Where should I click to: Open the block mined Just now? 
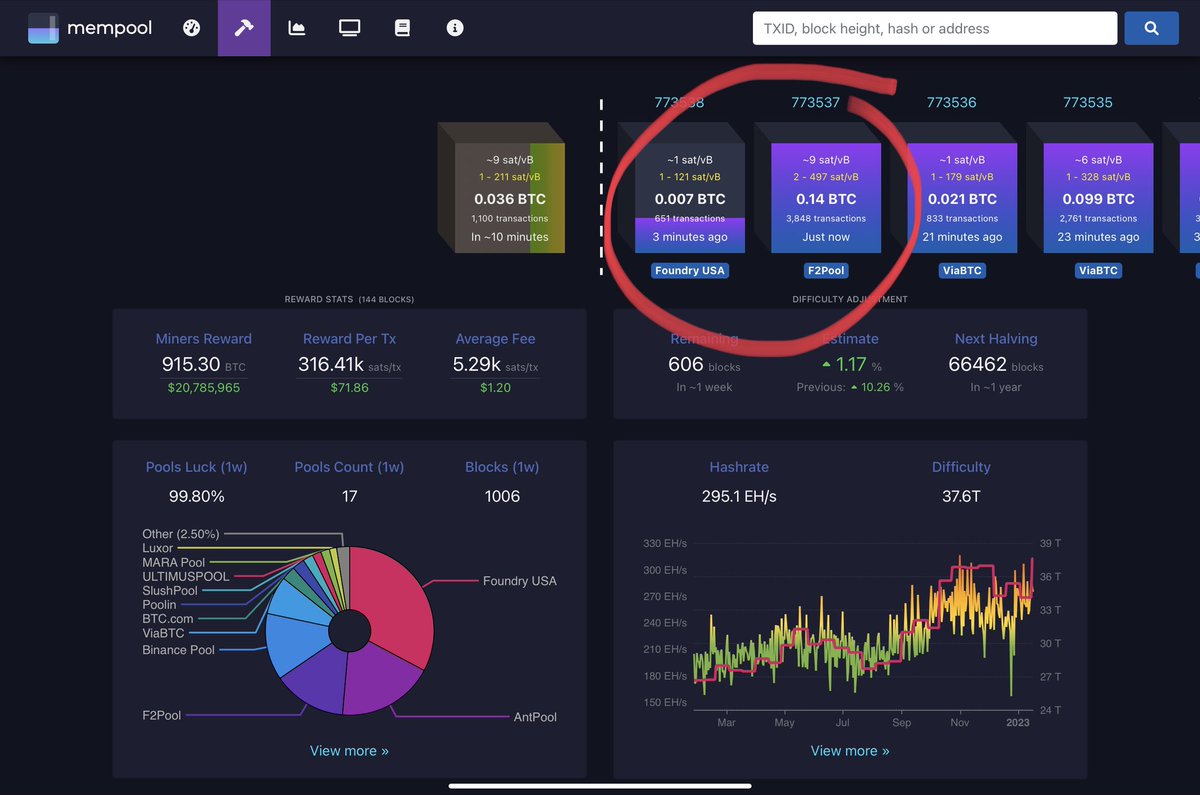(826, 198)
